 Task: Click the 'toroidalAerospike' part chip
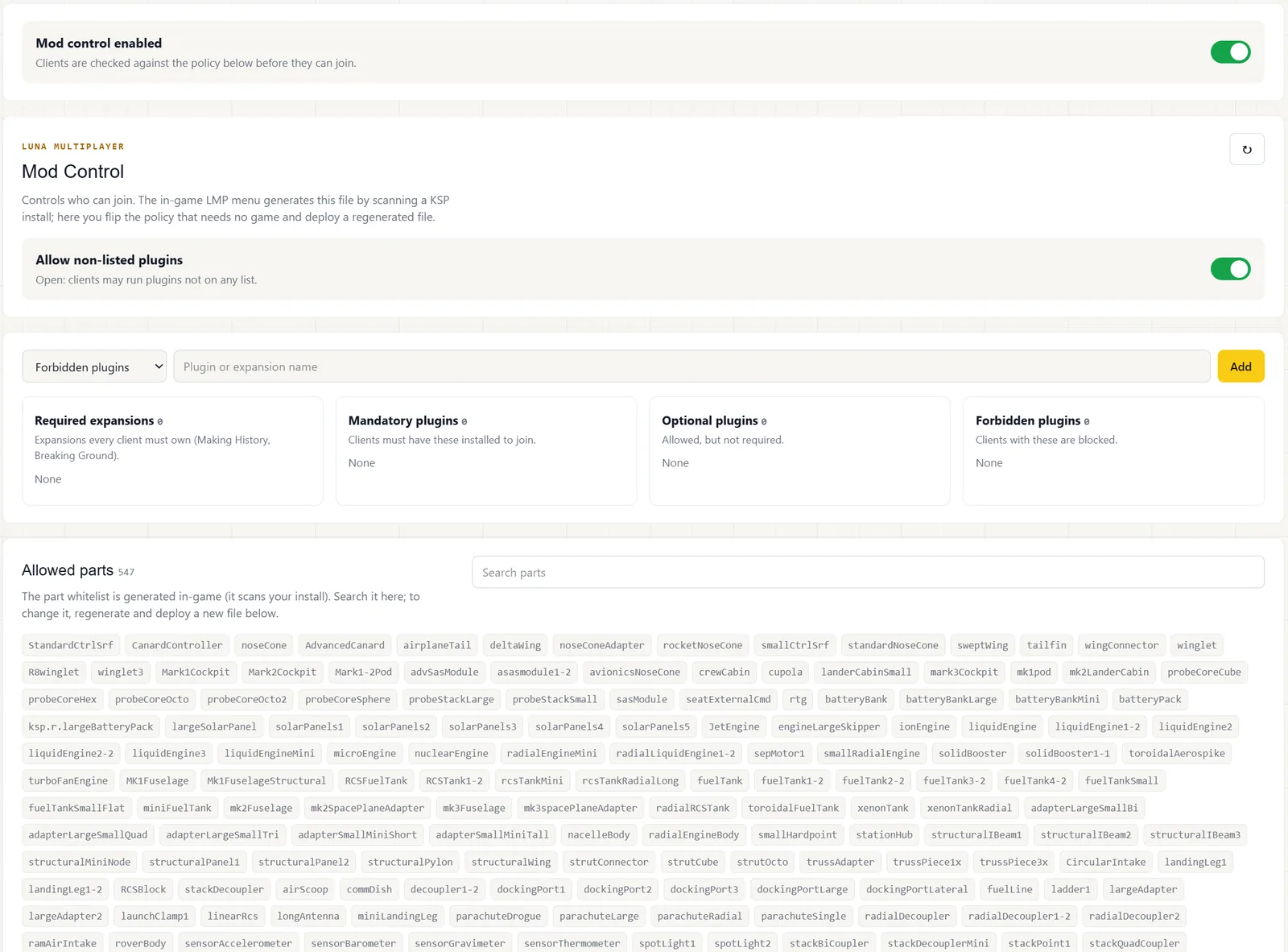coord(1177,753)
